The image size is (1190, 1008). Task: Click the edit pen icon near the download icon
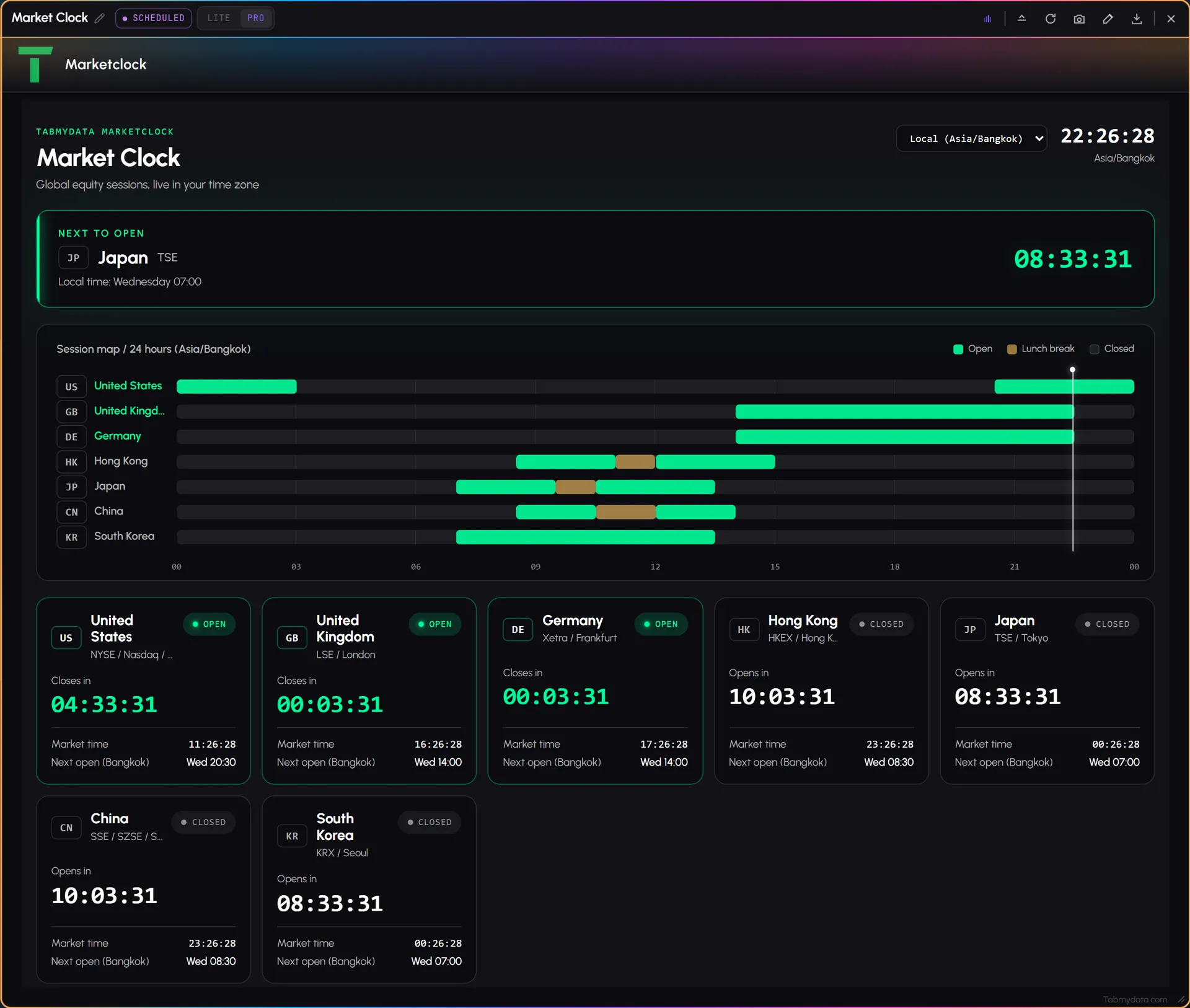1108,19
